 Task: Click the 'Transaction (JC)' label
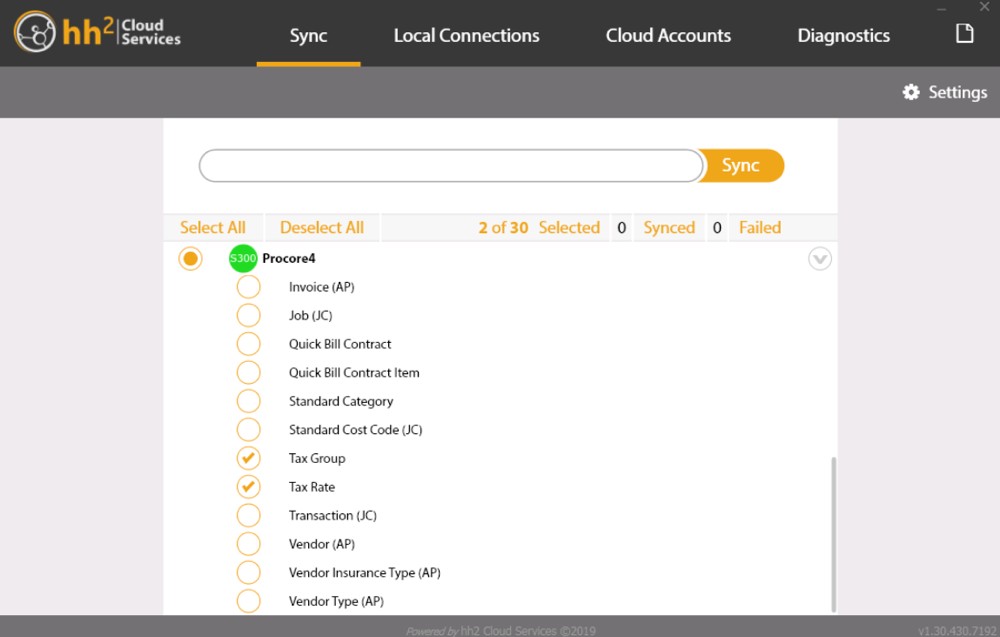(332, 515)
